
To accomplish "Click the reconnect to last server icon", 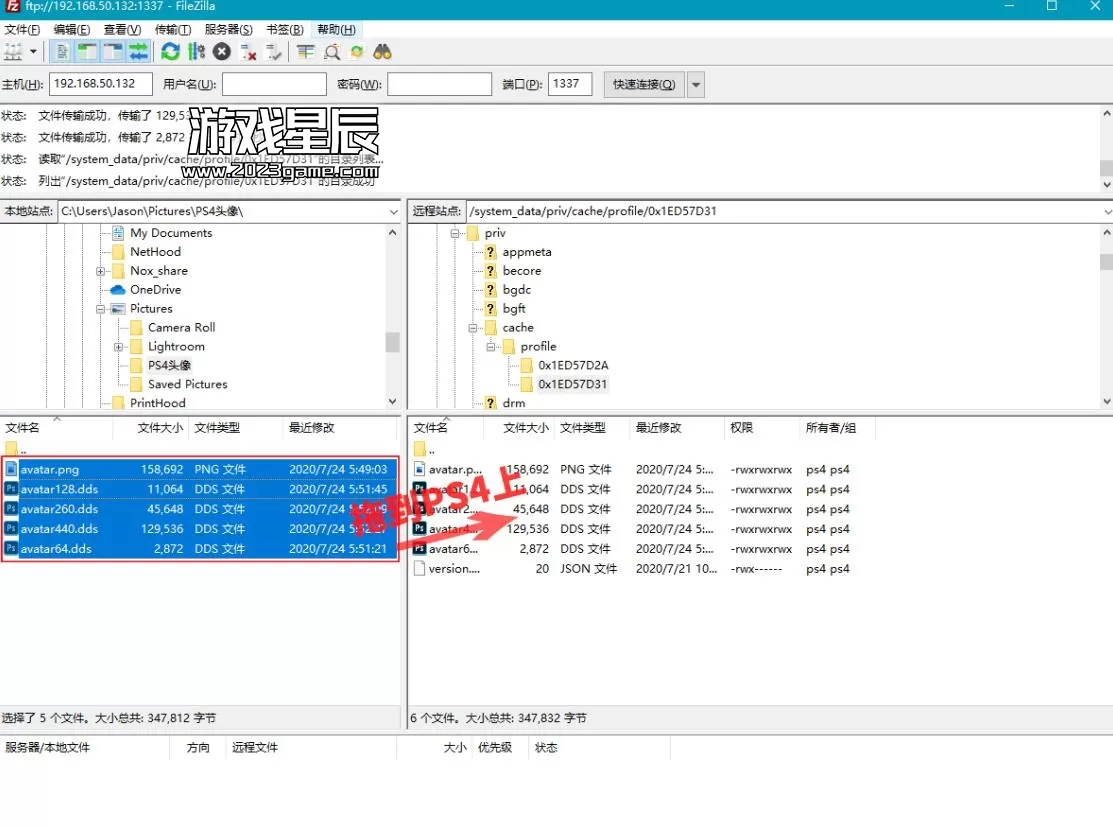I will (274, 51).
